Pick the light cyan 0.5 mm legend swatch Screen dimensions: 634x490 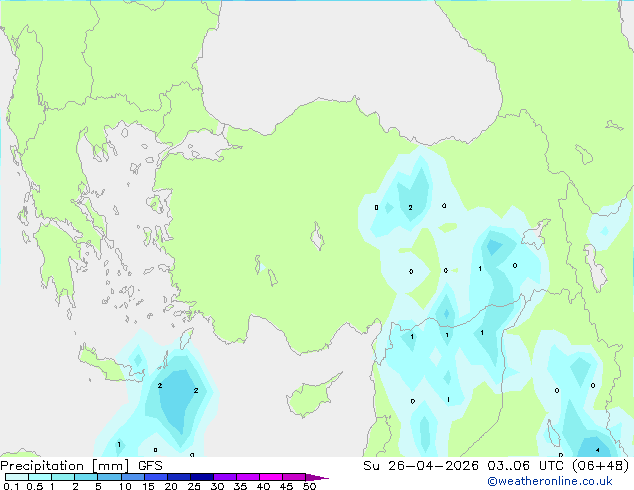coord(40,477)
